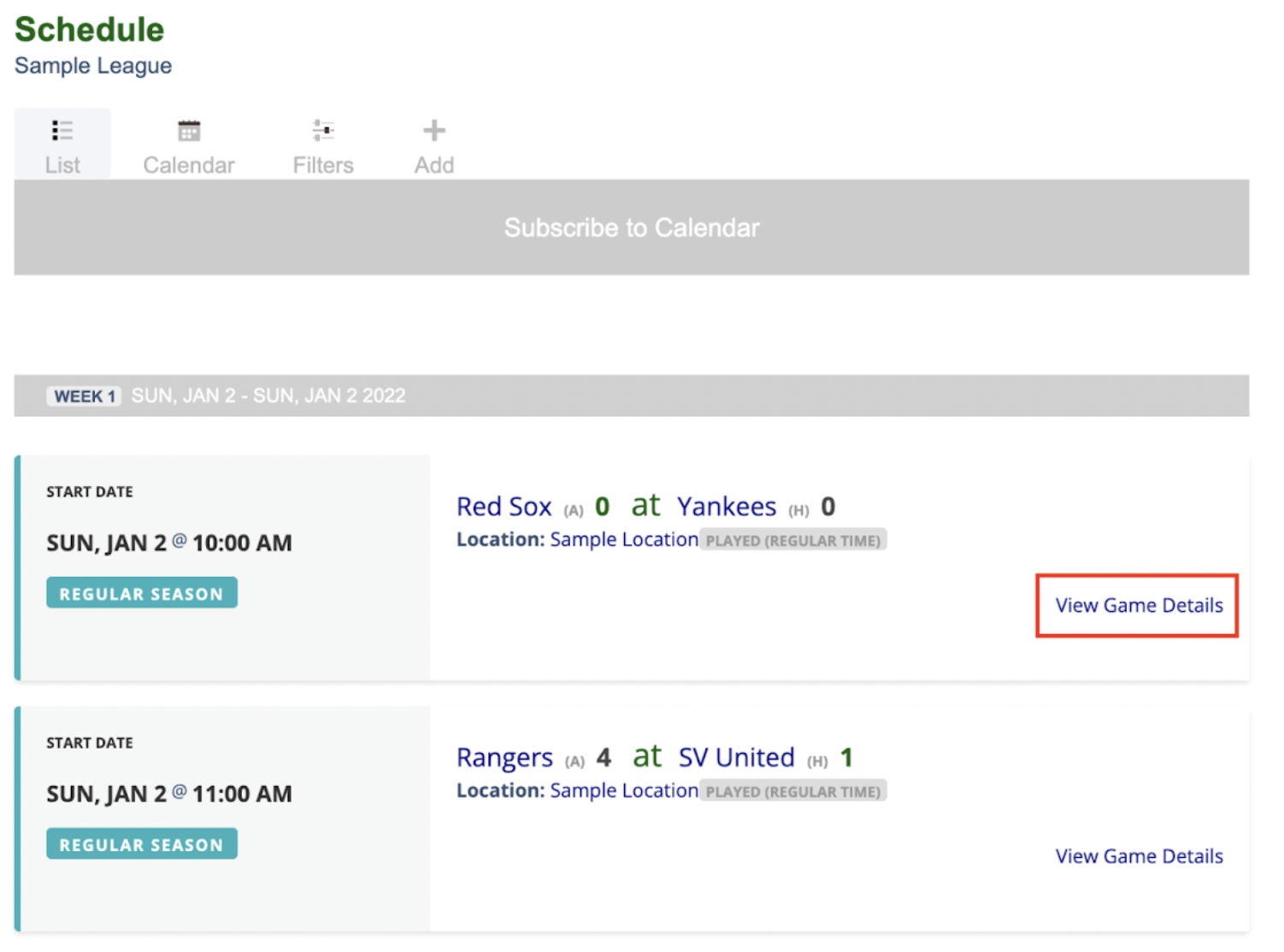This screenshot has height=952, width=1284.
Task: Click the Sample League subtitle
Action: pyautogui.click(x=93, y=66)
